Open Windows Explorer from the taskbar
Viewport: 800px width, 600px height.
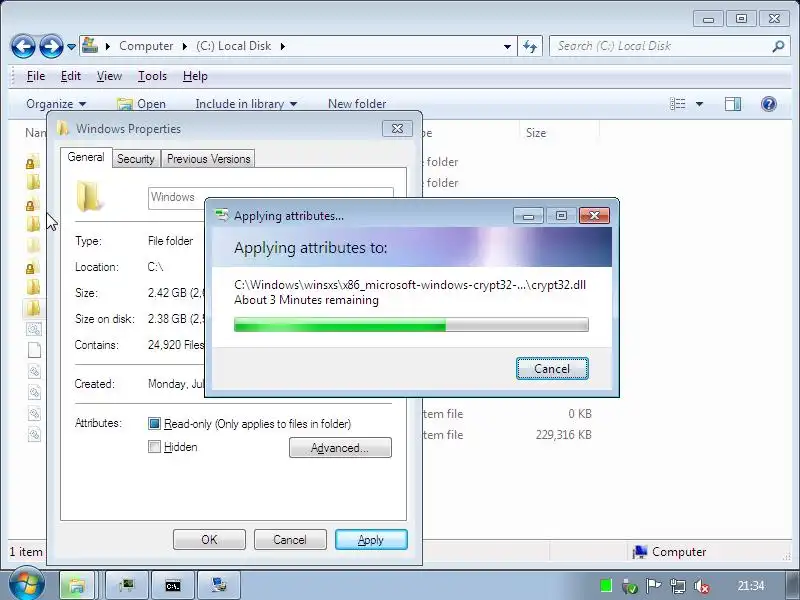[77, 585]
